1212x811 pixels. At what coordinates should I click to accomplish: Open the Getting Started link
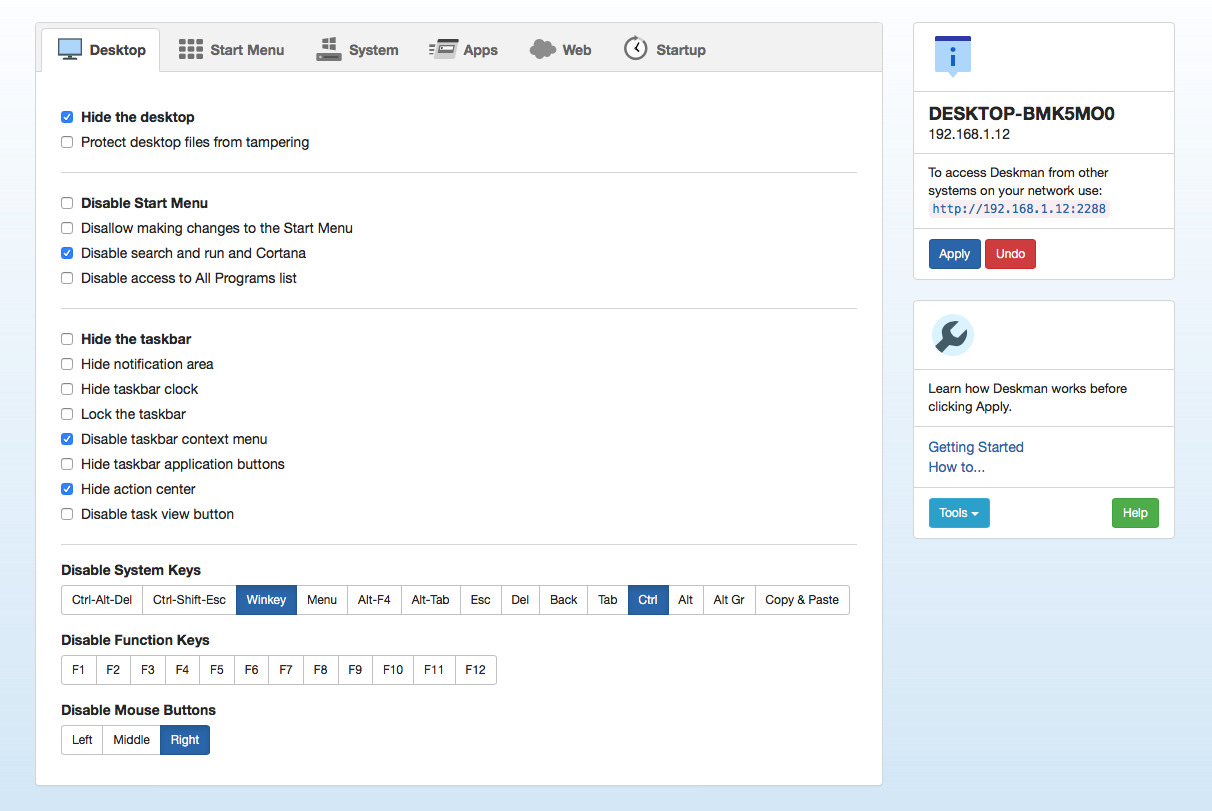[x=975, y=447]
